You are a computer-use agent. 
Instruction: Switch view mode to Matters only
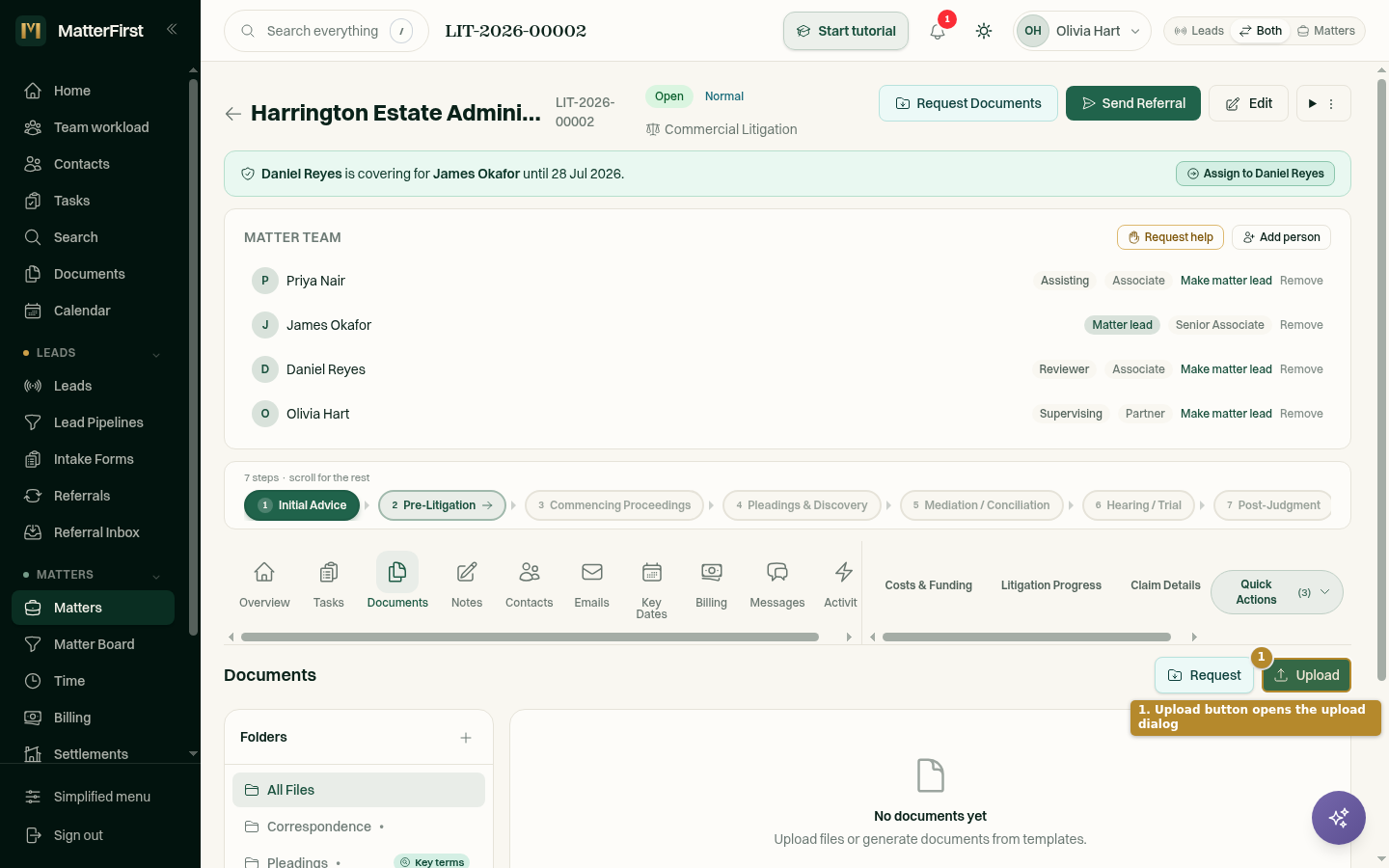[1326, 31]
